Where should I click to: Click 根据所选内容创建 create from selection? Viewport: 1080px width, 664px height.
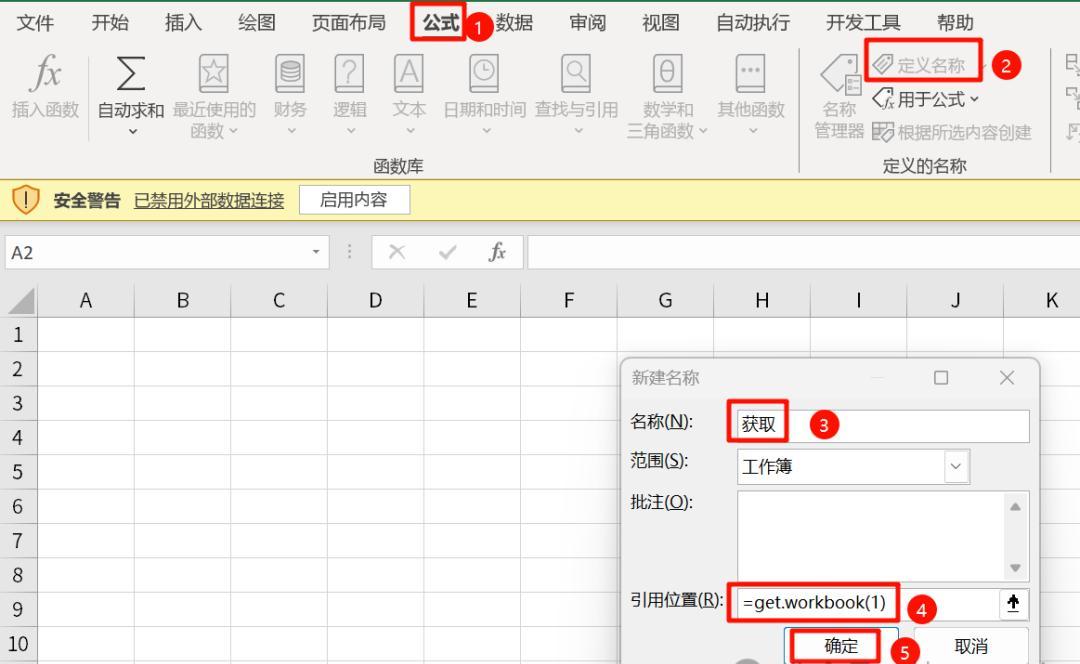[951, 132]
